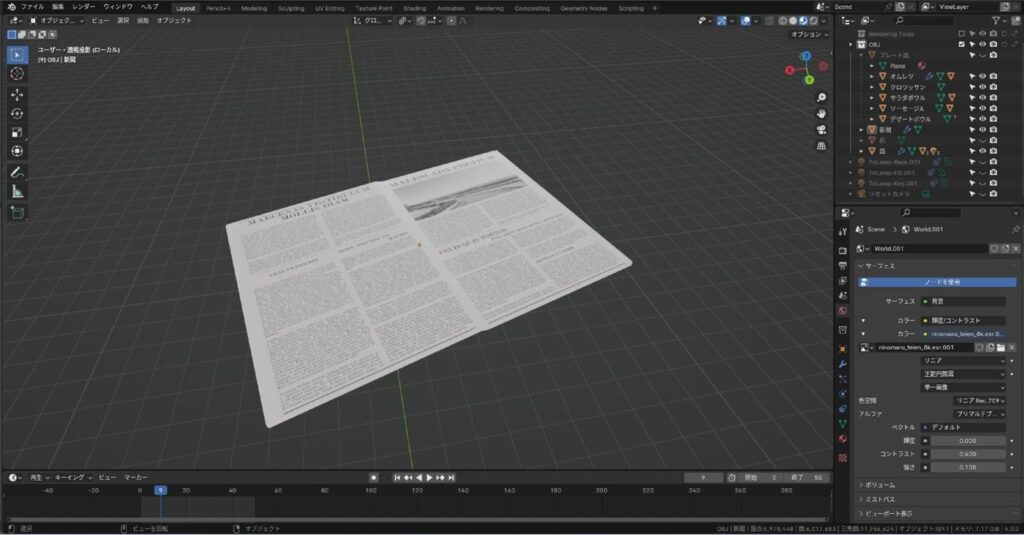Expand the 新聞 tree item
The height and width of the screenshot is (535, 1024).
pos(861,129)
